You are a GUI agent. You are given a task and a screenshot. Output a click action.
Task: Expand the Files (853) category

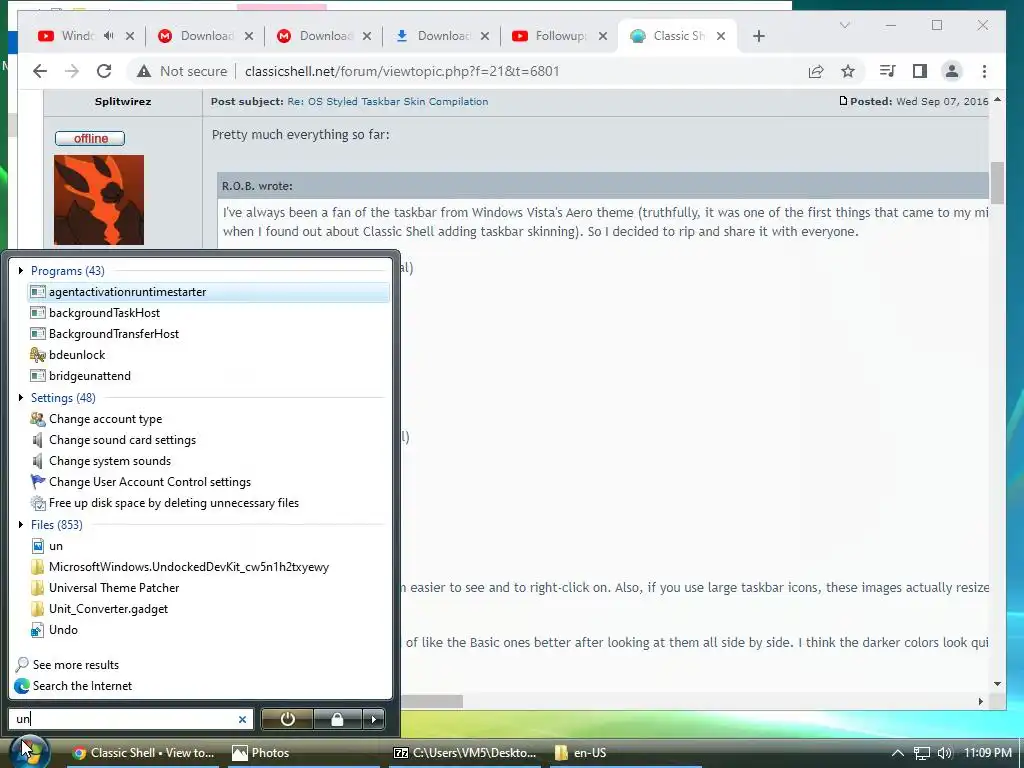click(21, 524)
